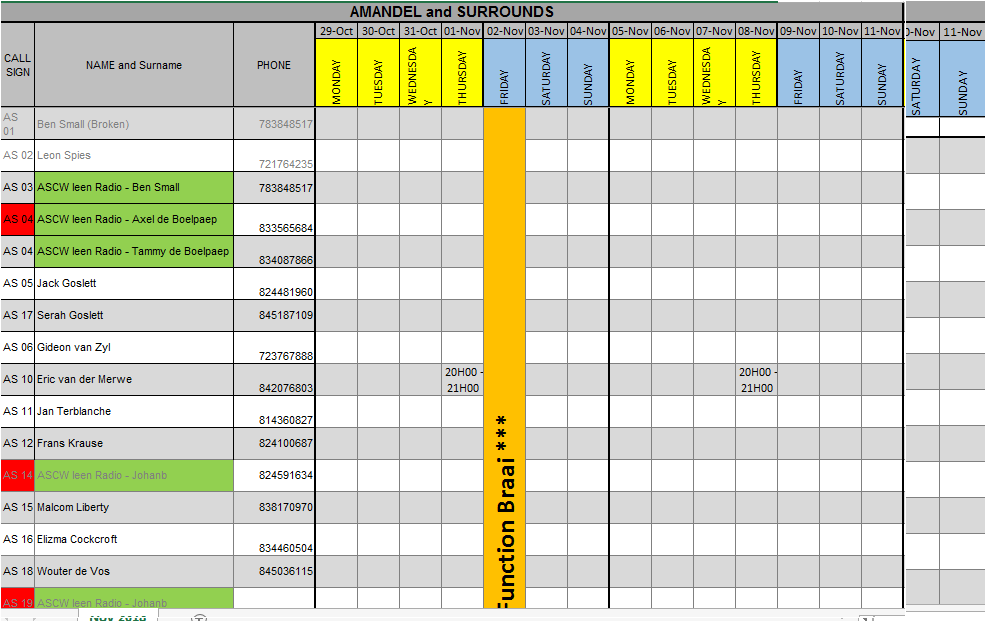The height and width of the screenshot is (622, 986).
Task: Click the CALL SIGN column header cell
Action: pos(17,65)
